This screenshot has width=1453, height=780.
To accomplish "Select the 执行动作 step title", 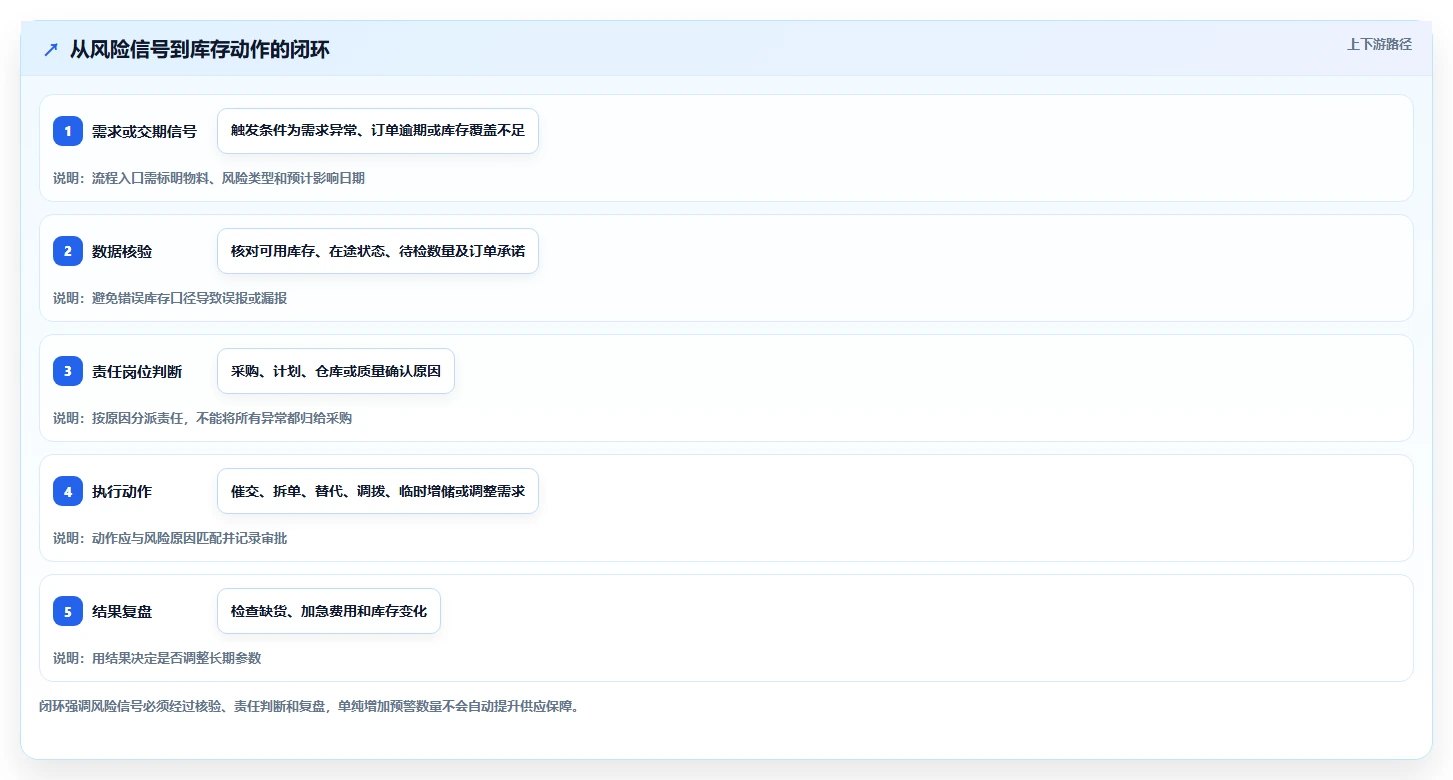I will (x=122, y=491).
